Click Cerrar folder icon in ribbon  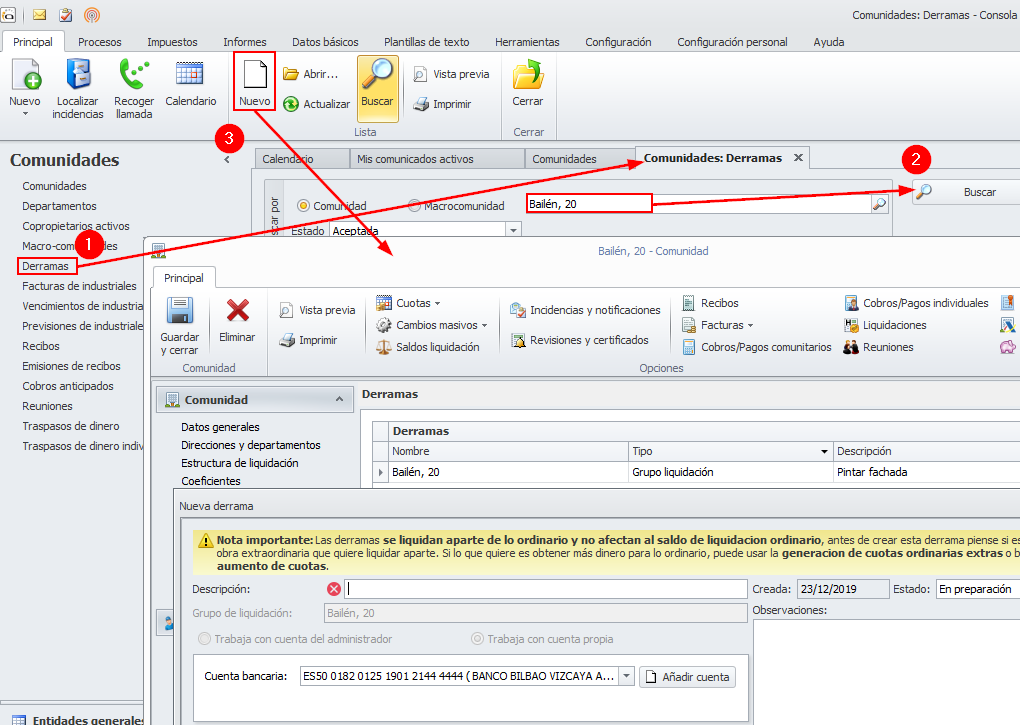527,77
